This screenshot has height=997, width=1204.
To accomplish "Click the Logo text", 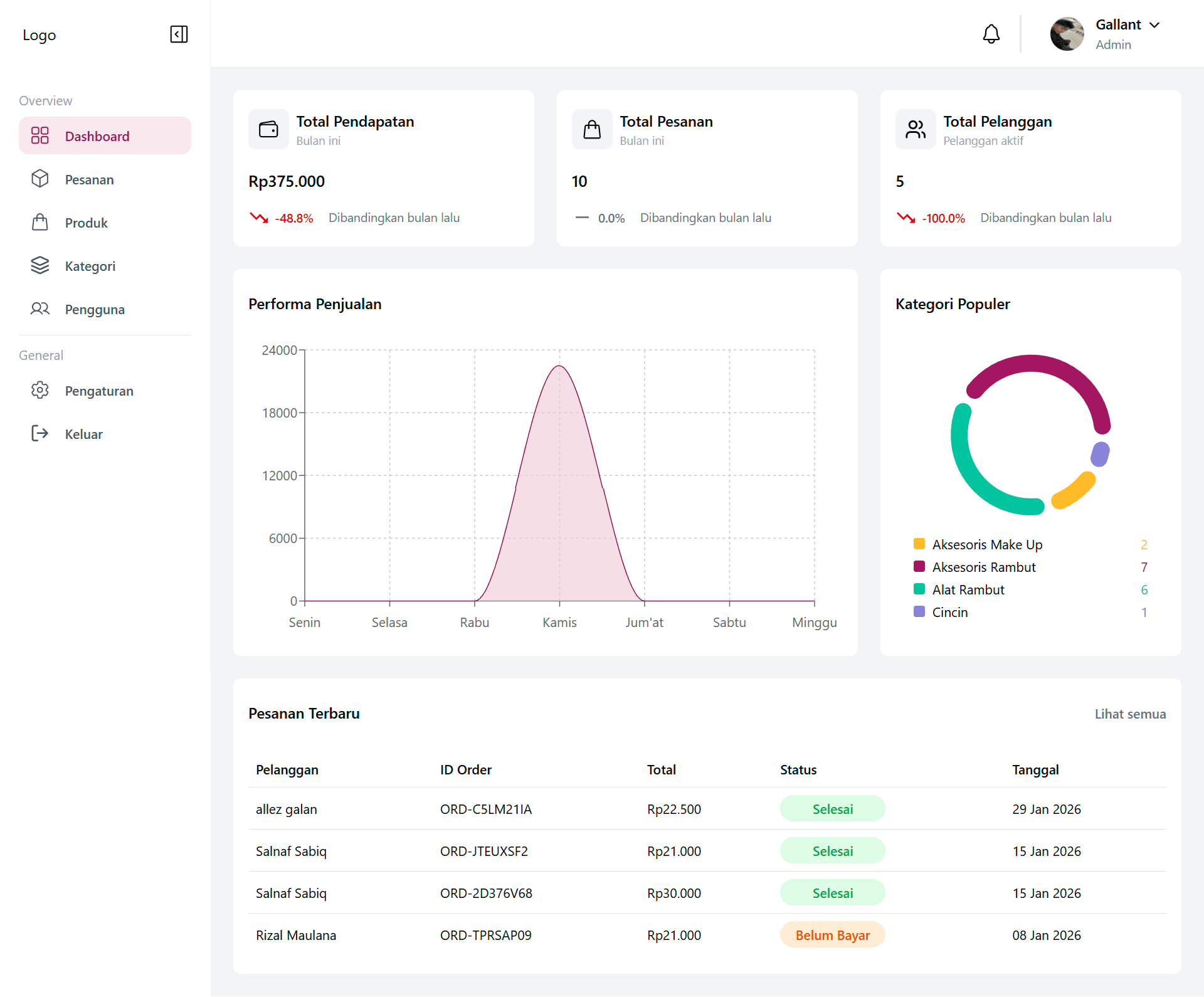I will pyautogui.click(x=40, y=35).
